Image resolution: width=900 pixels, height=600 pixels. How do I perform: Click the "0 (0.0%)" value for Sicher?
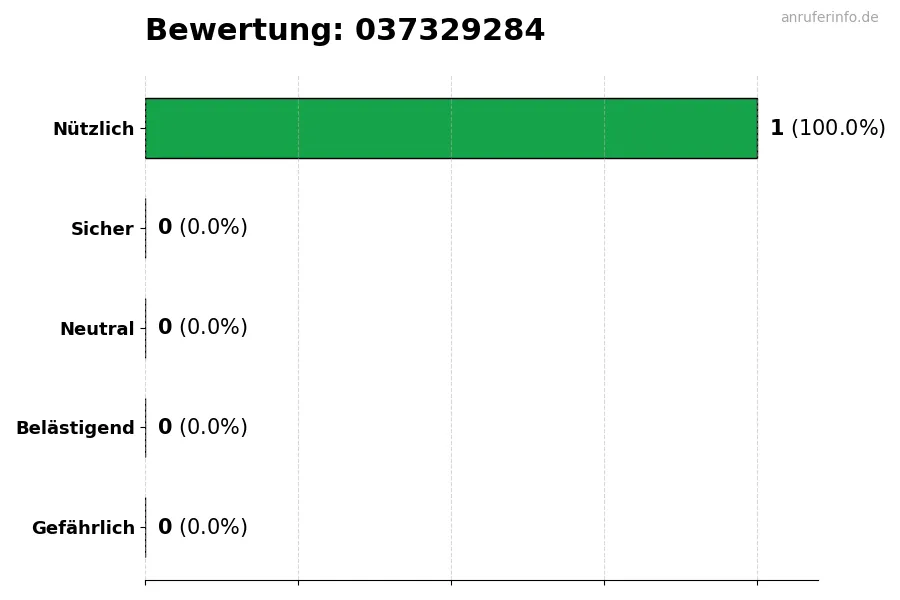coord(202,228)
